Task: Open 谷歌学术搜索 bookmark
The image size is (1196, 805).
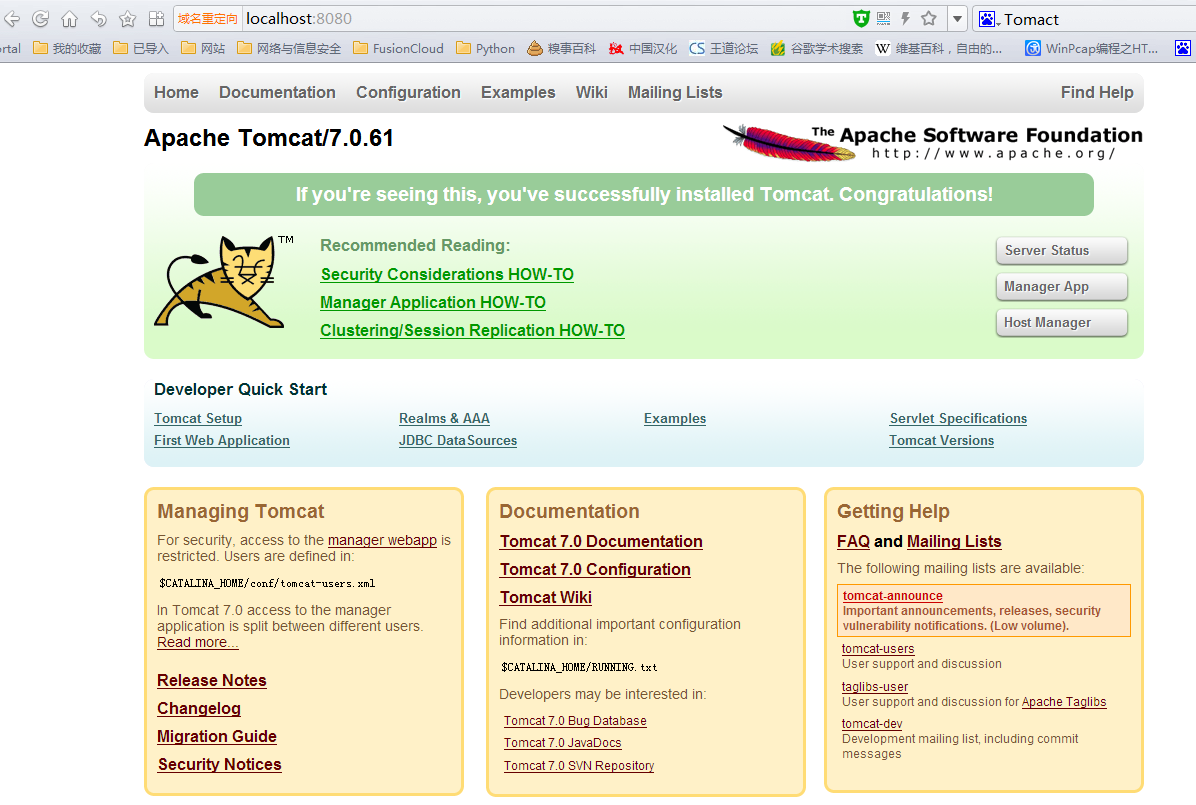Action: pos(816,48)
